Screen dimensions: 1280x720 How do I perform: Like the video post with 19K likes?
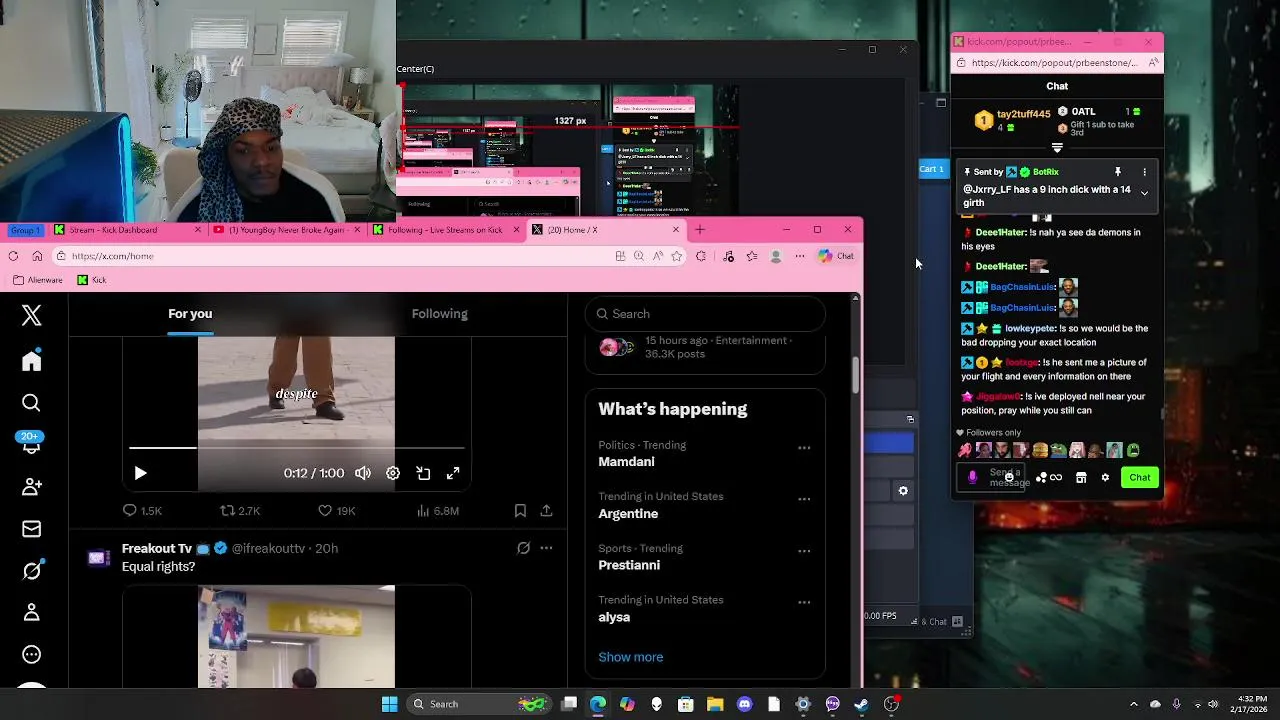336,511
